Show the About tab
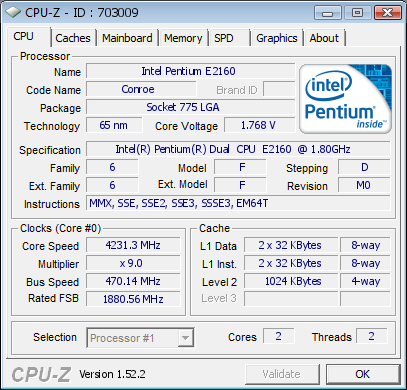Image resolution: width=407 pixels, height=390 pixels. pyautogui.click(x=324, y=38)
